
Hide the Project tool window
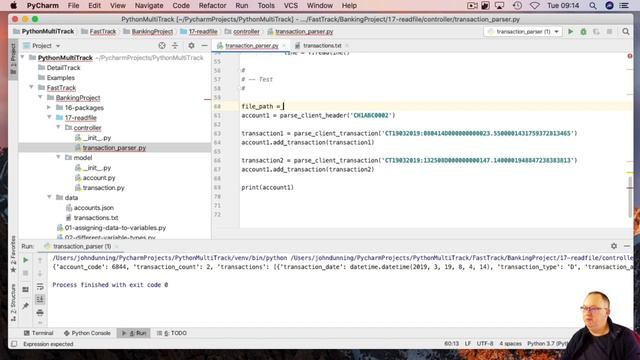204,46
